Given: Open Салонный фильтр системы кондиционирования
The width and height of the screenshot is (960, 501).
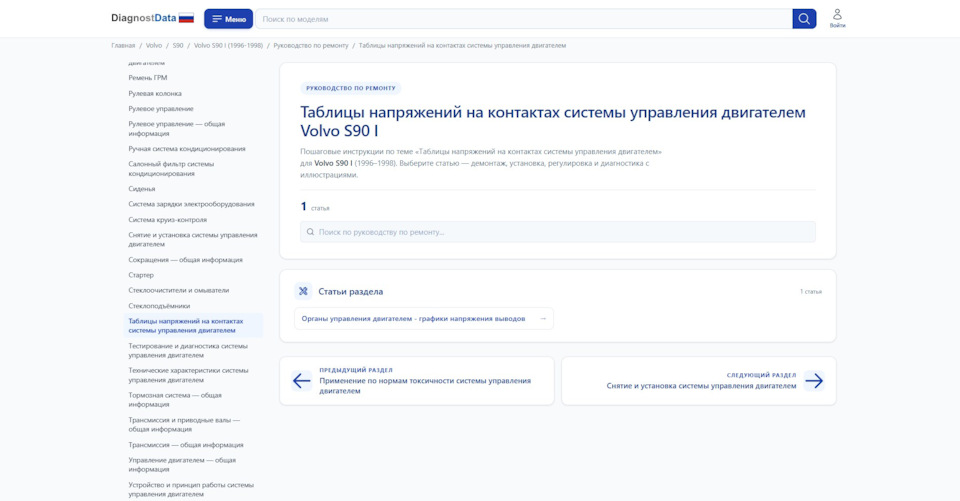Looking at the screenshot, I should (171, 169).
